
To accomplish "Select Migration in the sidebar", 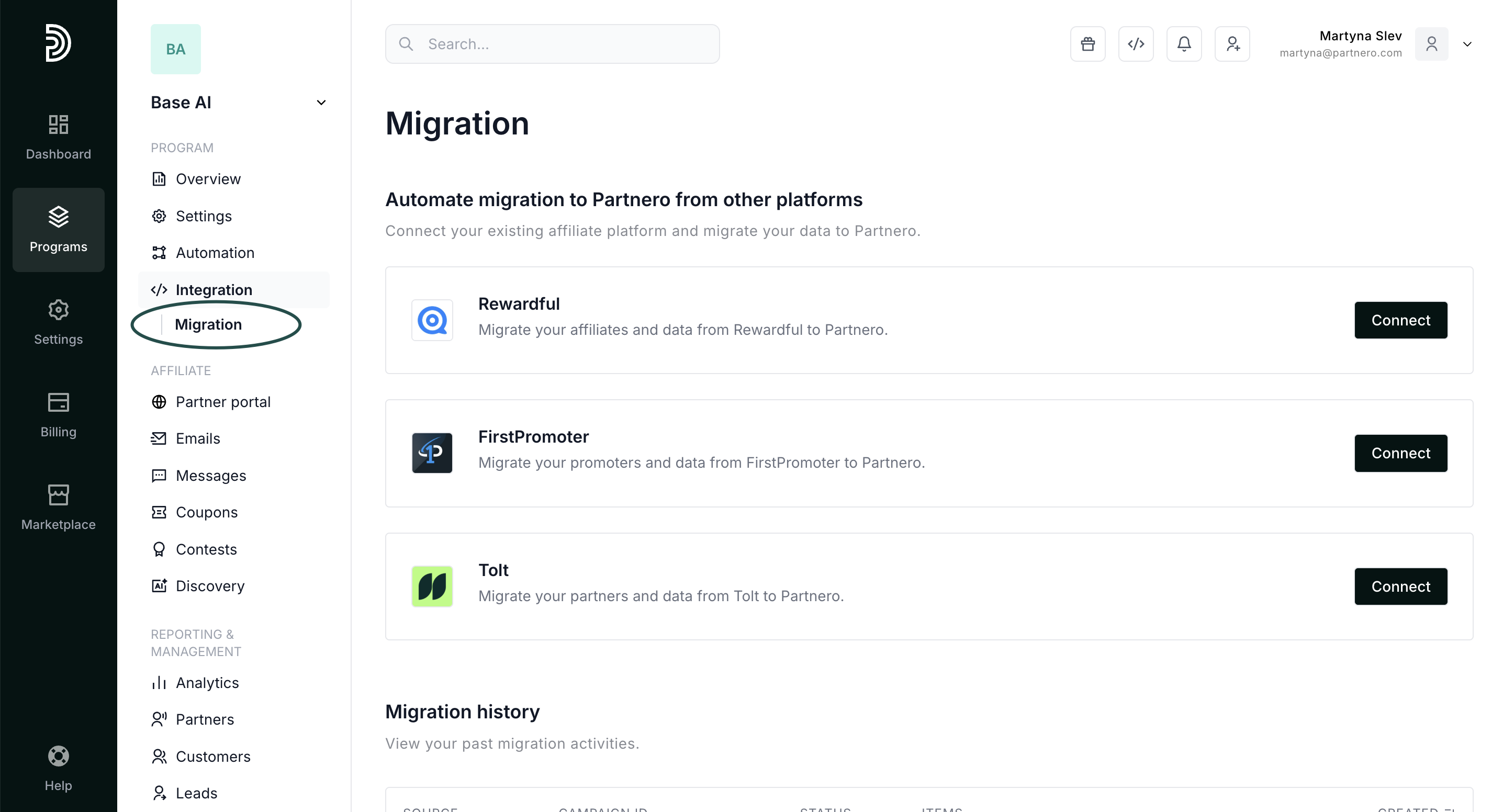I will pyautogui.click(x=208, y=324).
